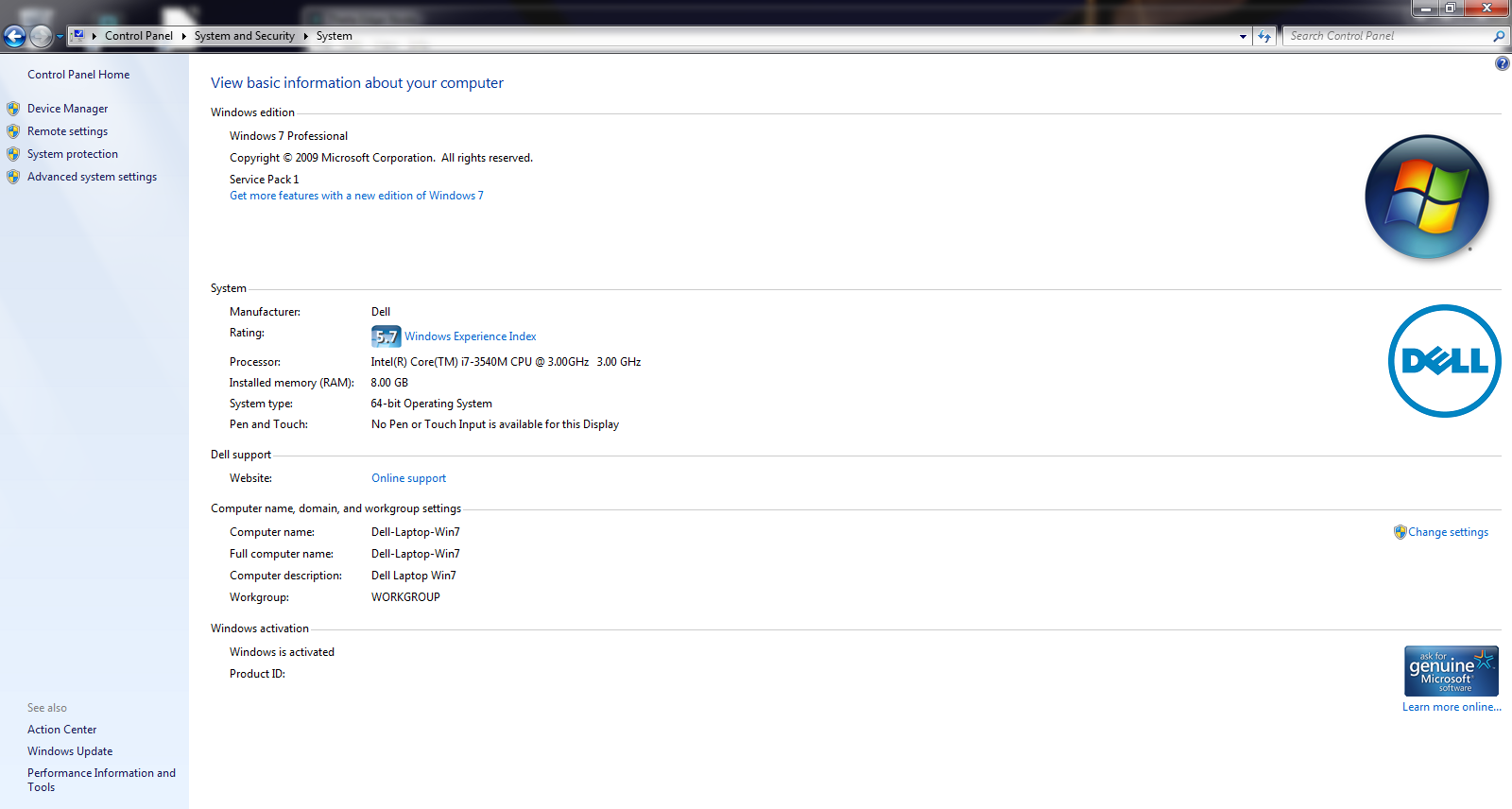Click the shield icon next to Change settings
Viewport: 1512px width, 809px height.
point(1400,532)
